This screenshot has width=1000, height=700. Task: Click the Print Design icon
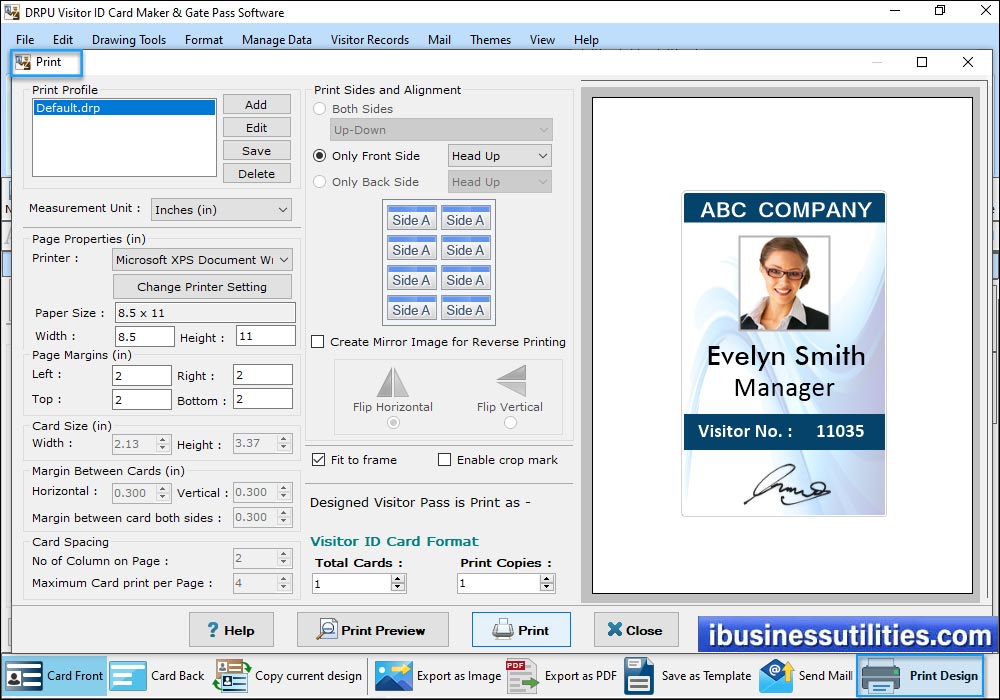tap(880, 676)
